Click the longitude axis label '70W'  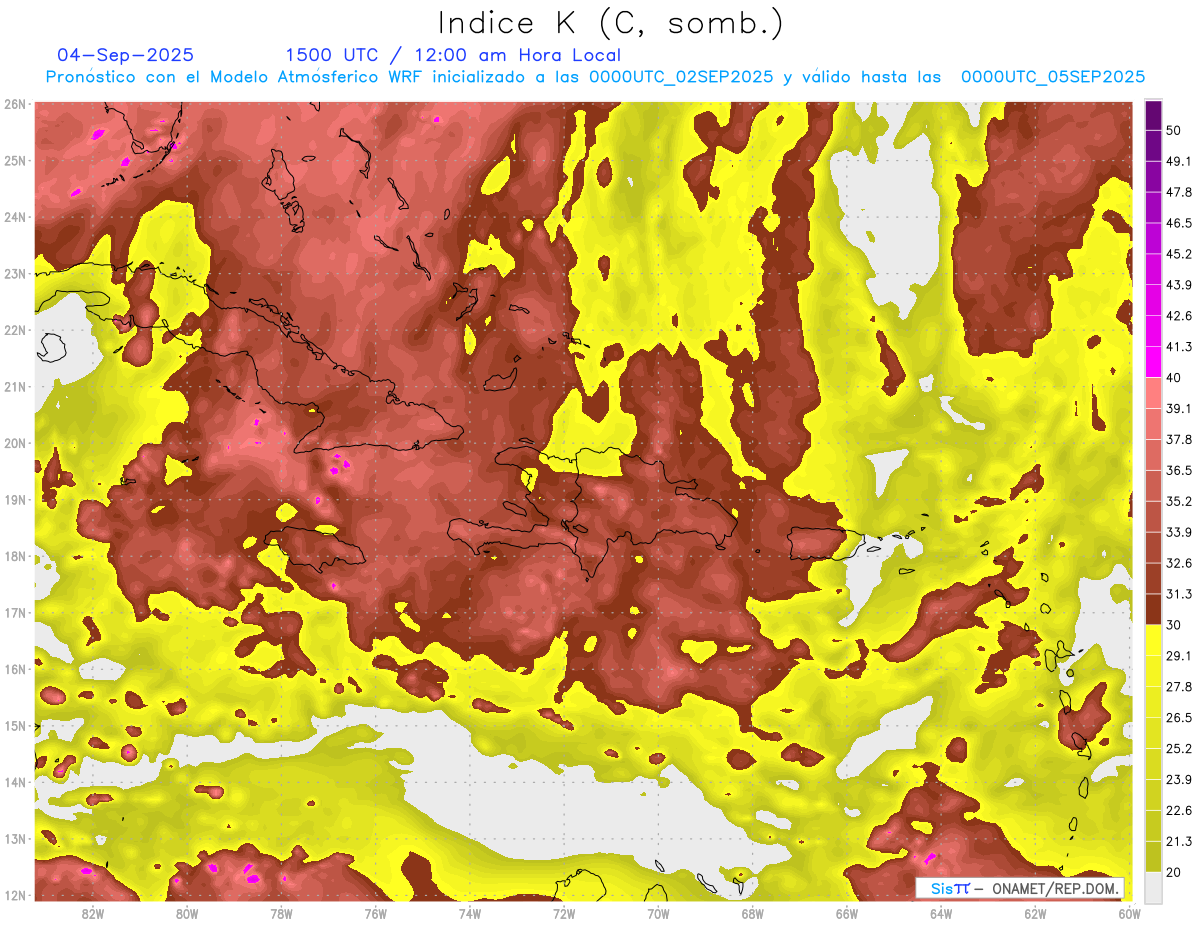tap(658, 913)
